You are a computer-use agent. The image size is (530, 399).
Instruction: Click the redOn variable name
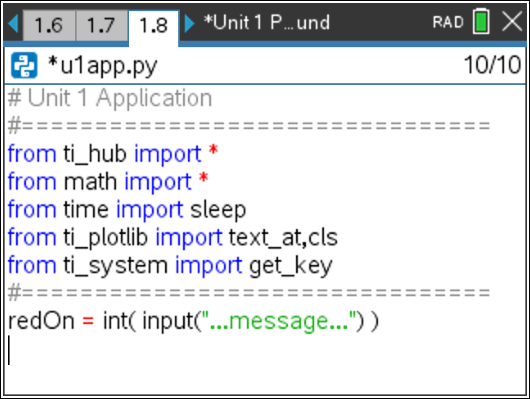(41, 321)
